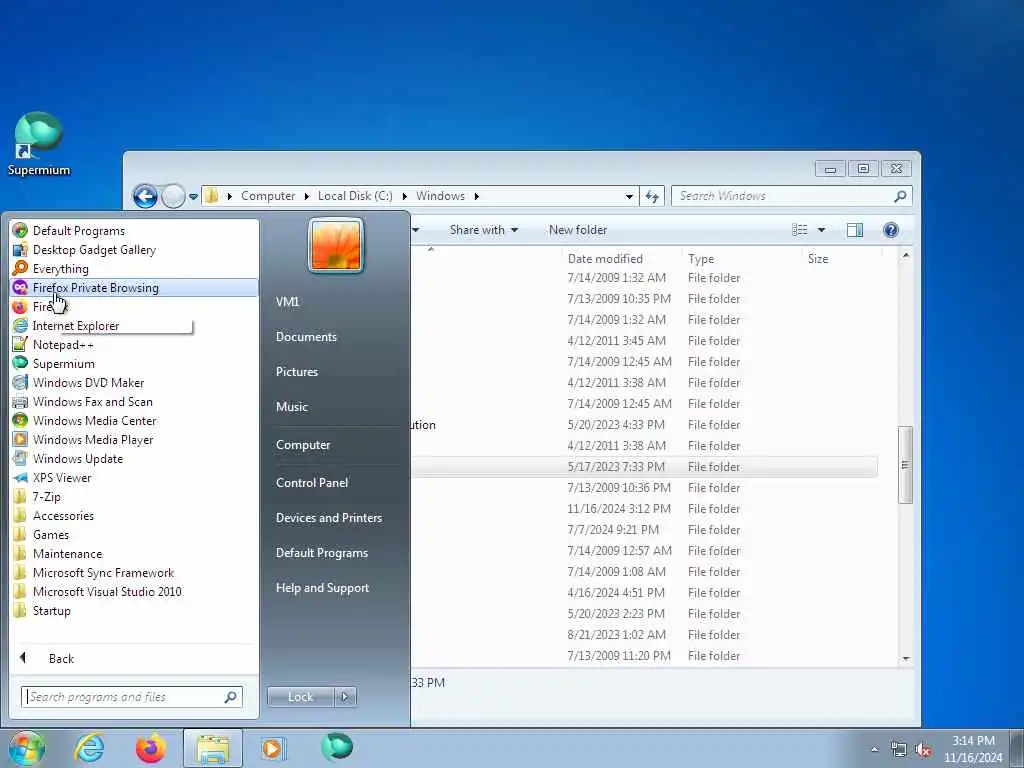Viewport: 1024px width, 768px height.
Task: Expand the Games folder
Action: 50,534
